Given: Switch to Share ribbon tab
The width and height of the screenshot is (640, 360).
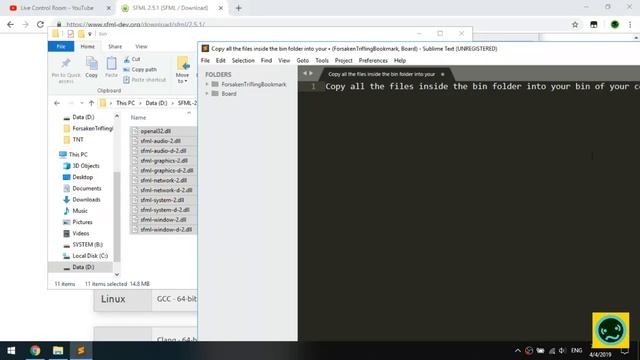Looking at the screenshot, I should [x=115, y=47].
